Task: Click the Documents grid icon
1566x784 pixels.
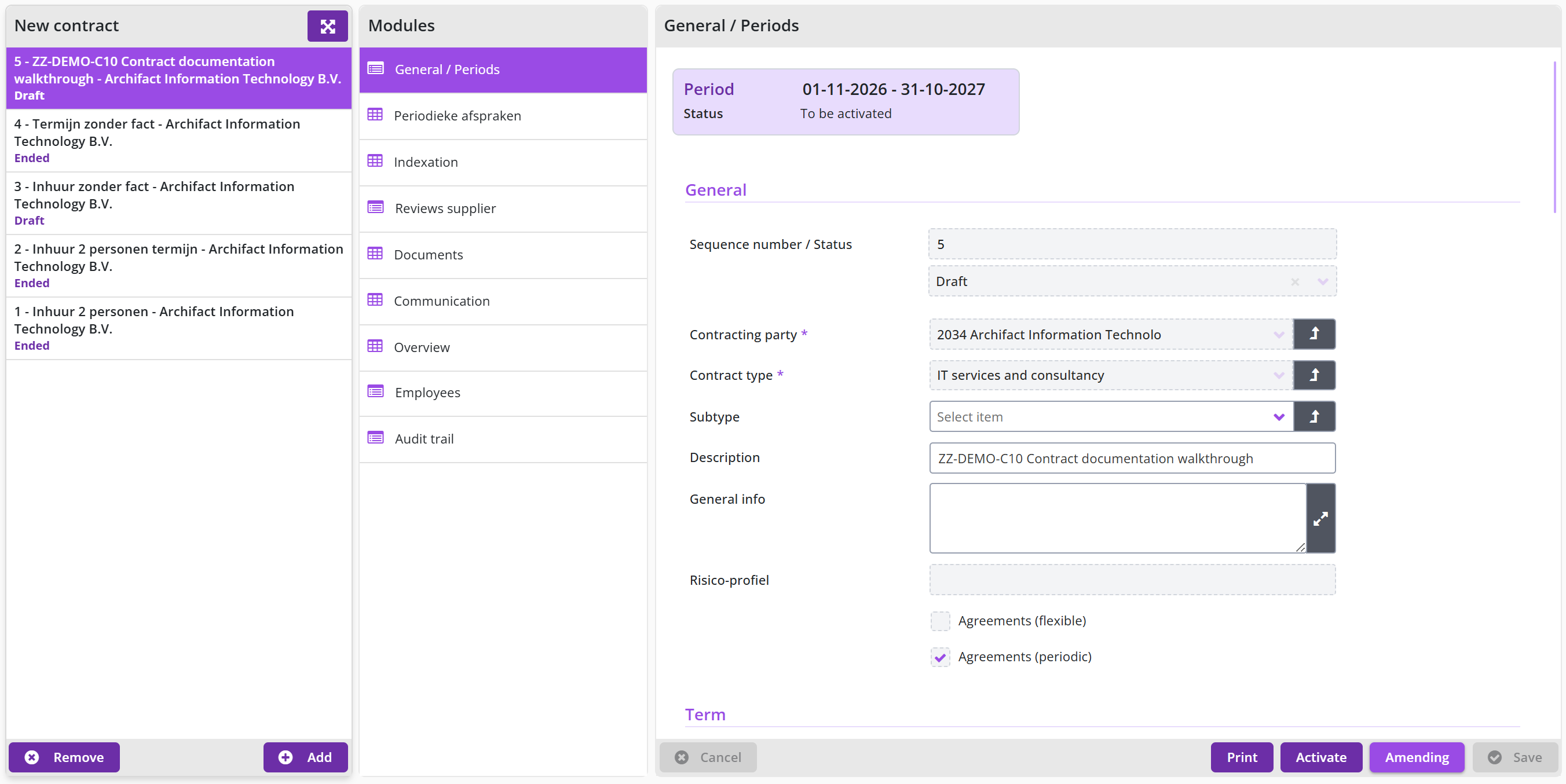Action: coord(375,254)
